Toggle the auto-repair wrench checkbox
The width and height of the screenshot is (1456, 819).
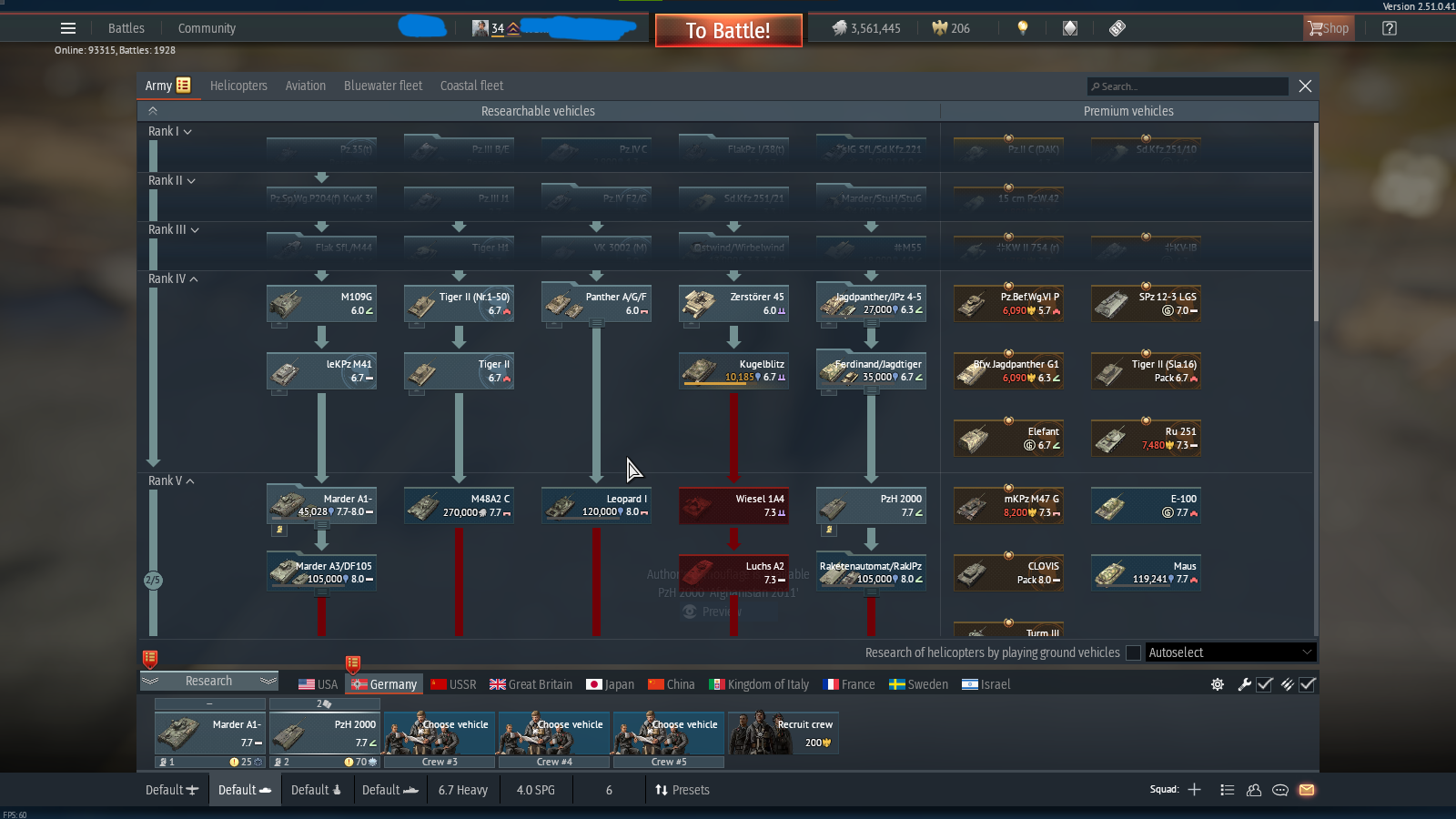coord(1264,684)
